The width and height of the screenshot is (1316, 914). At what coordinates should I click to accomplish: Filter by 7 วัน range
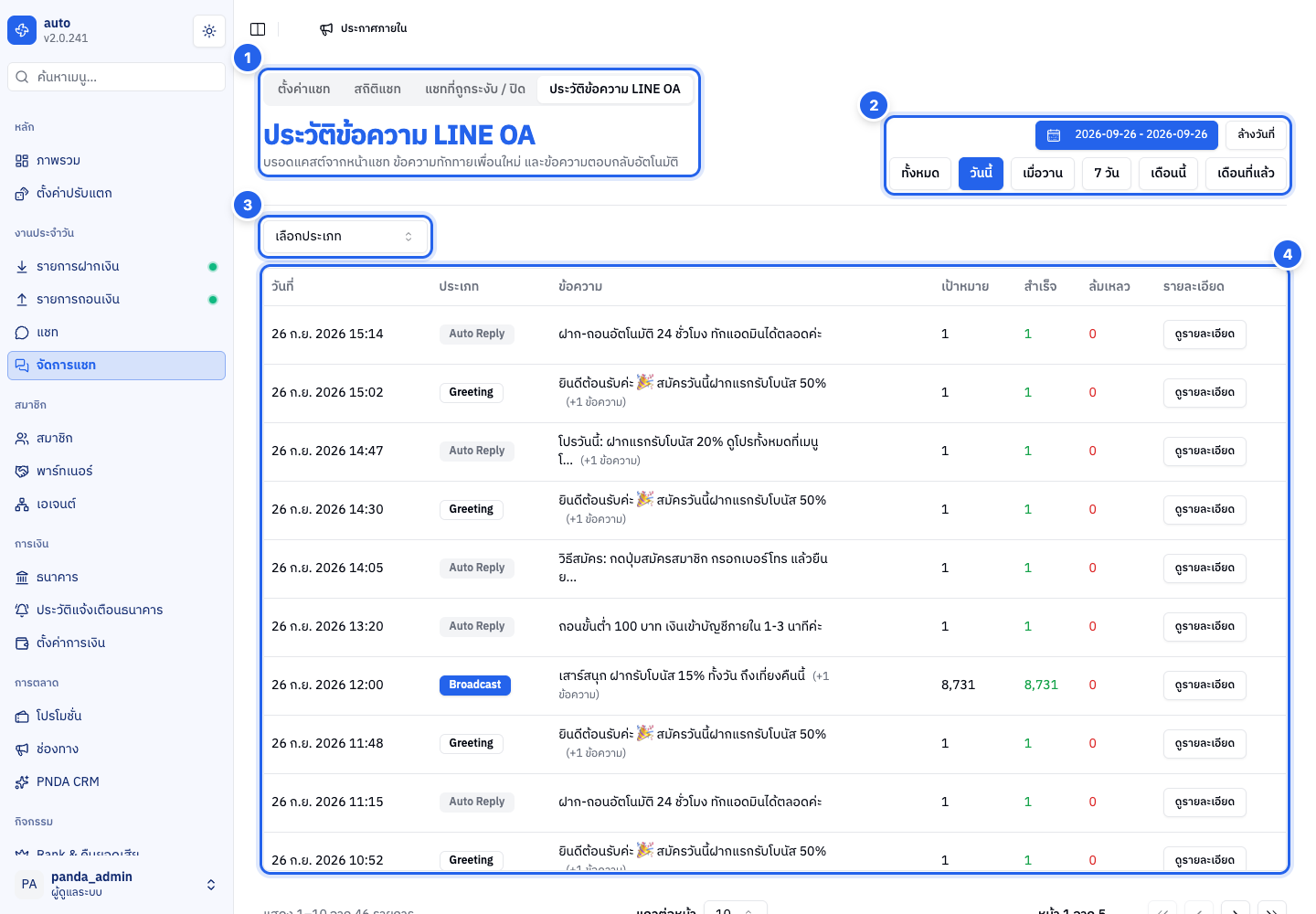pos(1107,174)
